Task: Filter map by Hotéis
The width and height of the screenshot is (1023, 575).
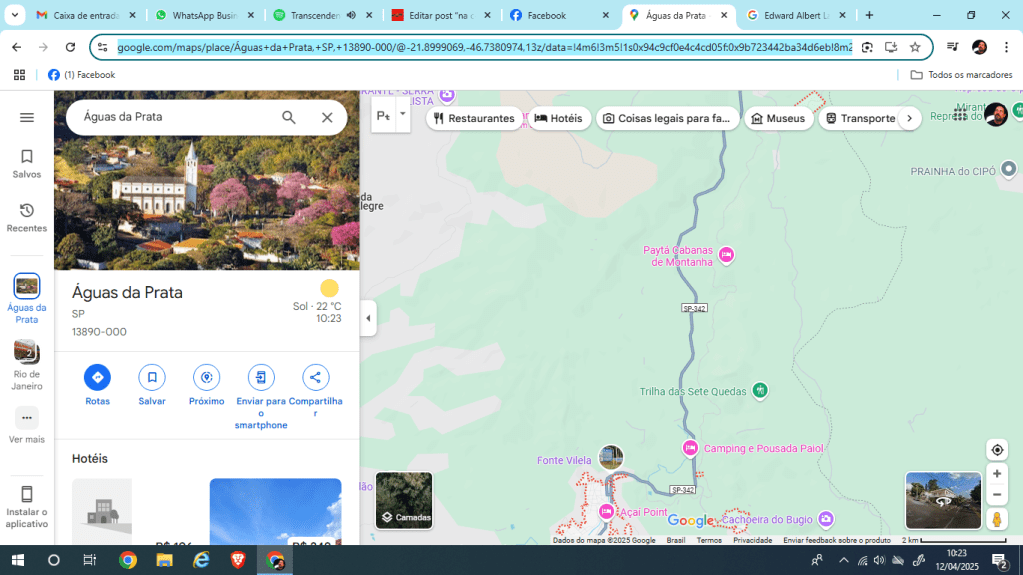Action: 558,118
